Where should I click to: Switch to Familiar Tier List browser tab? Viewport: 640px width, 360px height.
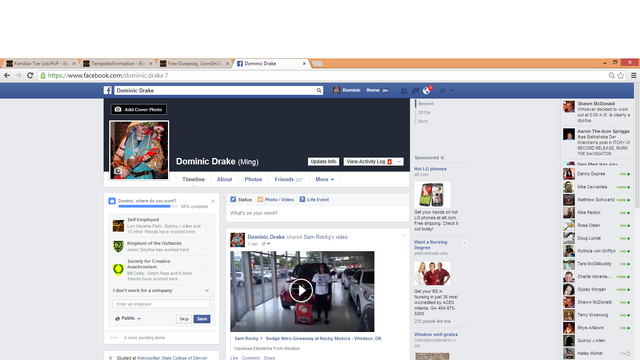(x=39, y=64)
